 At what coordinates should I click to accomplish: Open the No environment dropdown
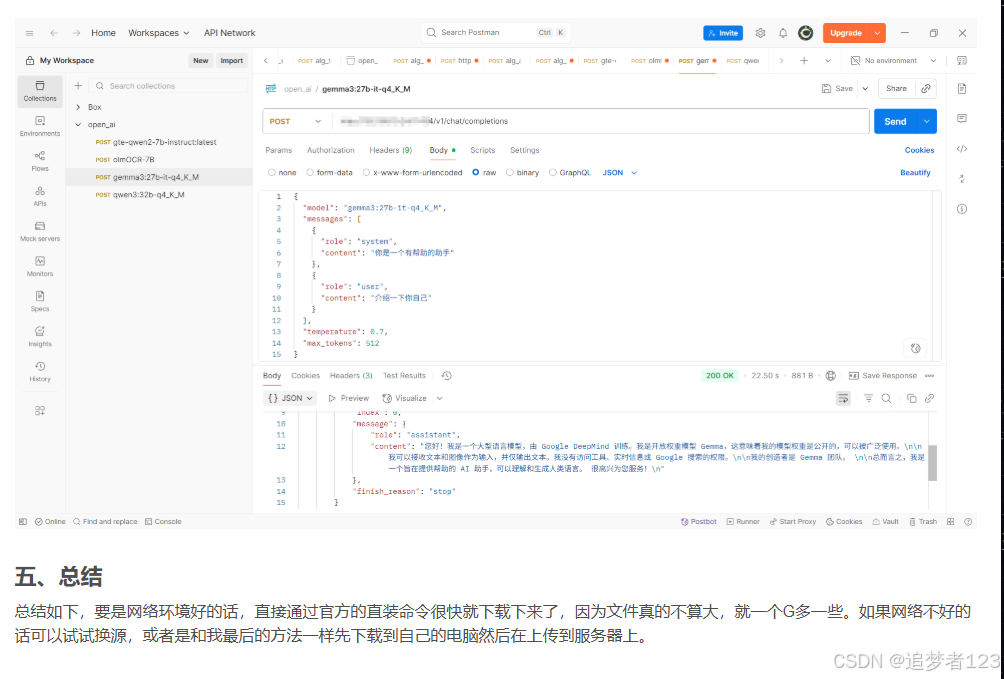pos(893,60)
